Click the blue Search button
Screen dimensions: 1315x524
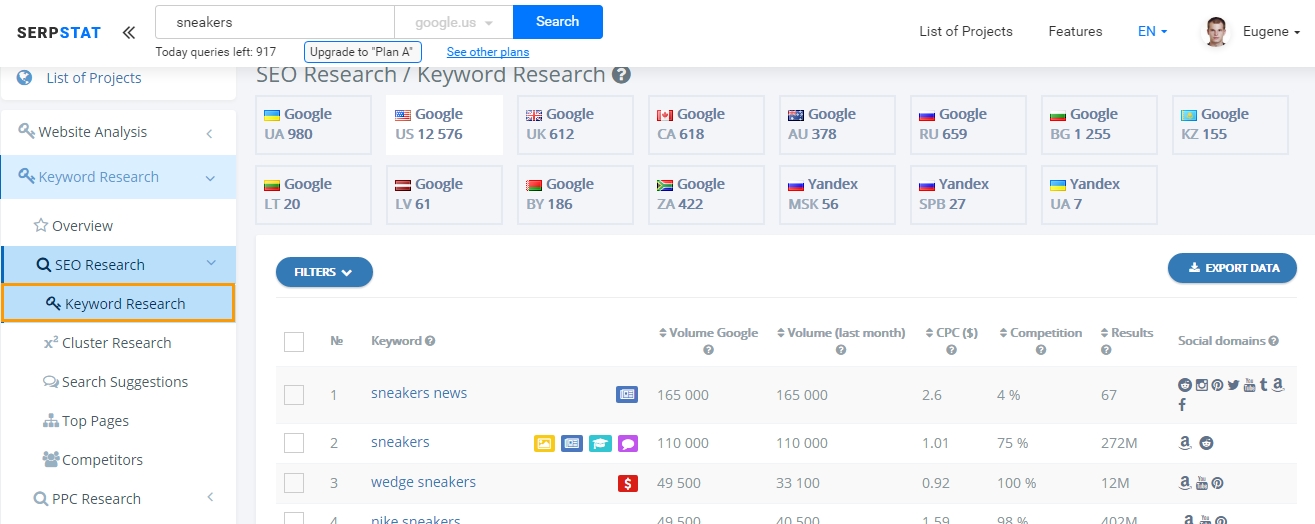click(x=558, y=22)
